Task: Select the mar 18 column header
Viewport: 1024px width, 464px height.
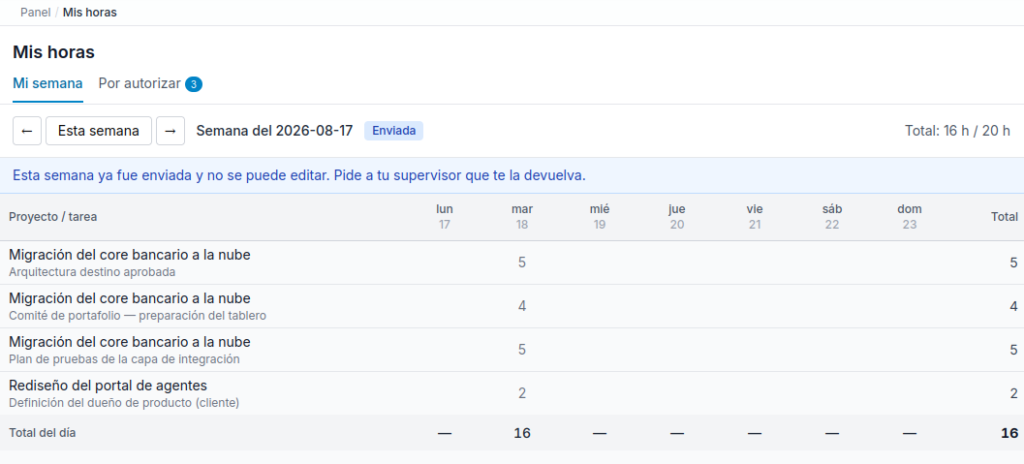Action: click(522, 217)
